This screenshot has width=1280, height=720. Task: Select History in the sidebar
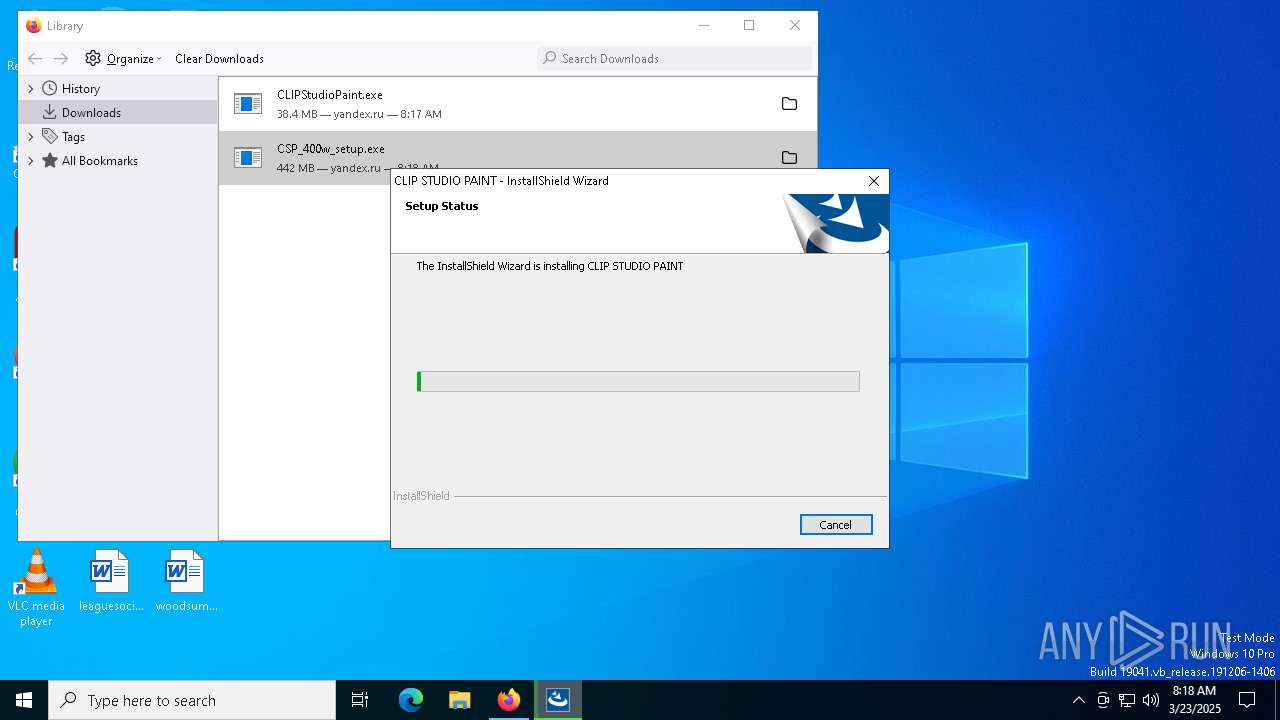[x=80, y=89]
